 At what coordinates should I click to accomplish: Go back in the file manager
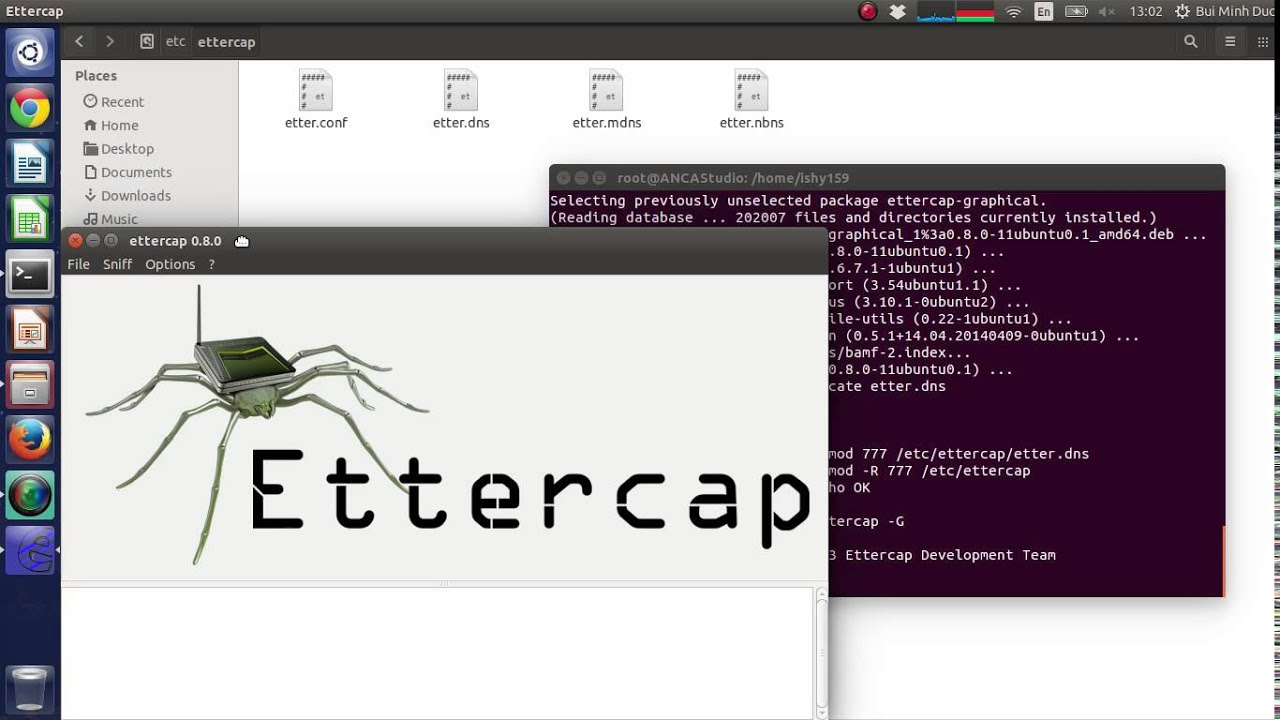point(79,41)
